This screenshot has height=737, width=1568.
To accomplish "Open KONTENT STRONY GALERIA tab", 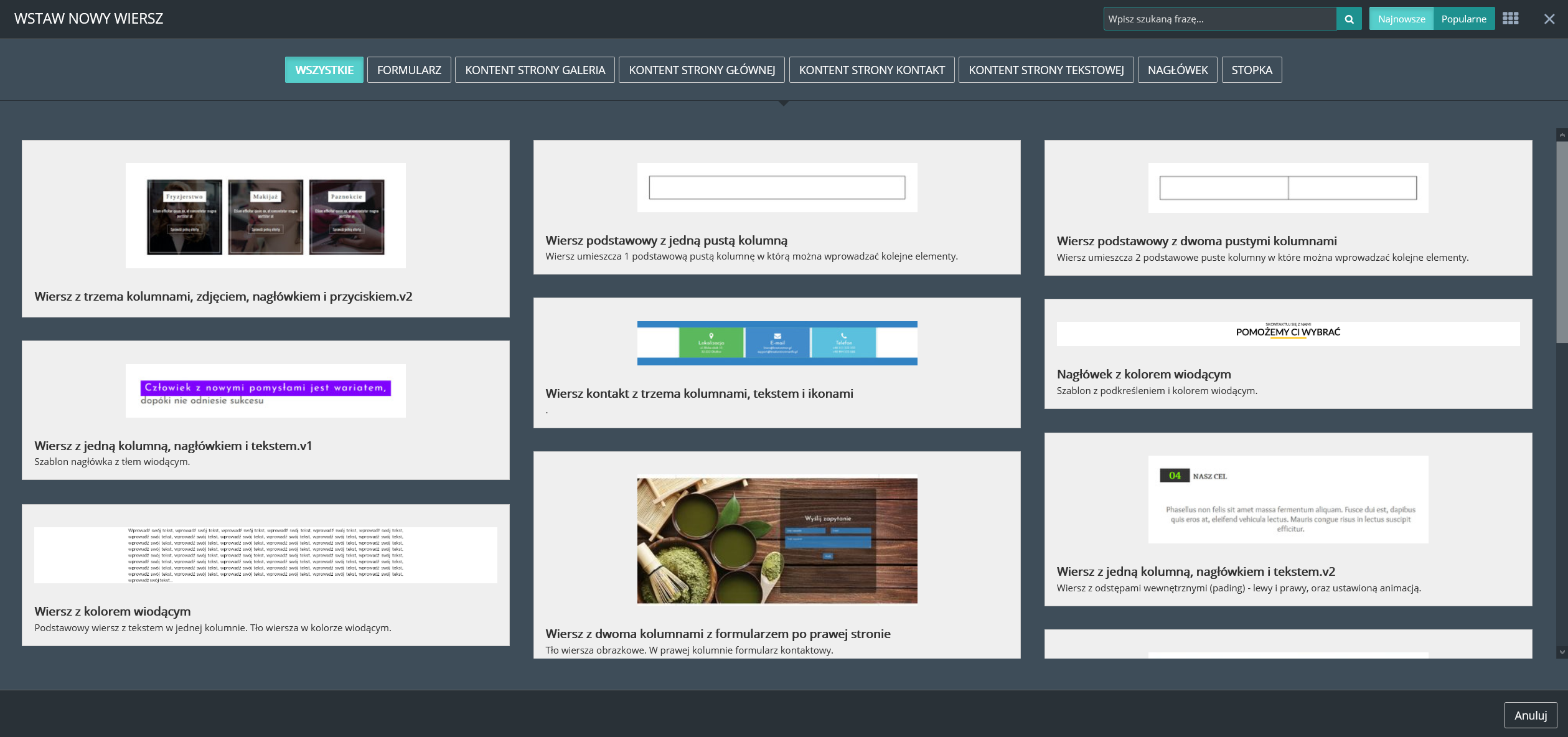I will [535, 70].
